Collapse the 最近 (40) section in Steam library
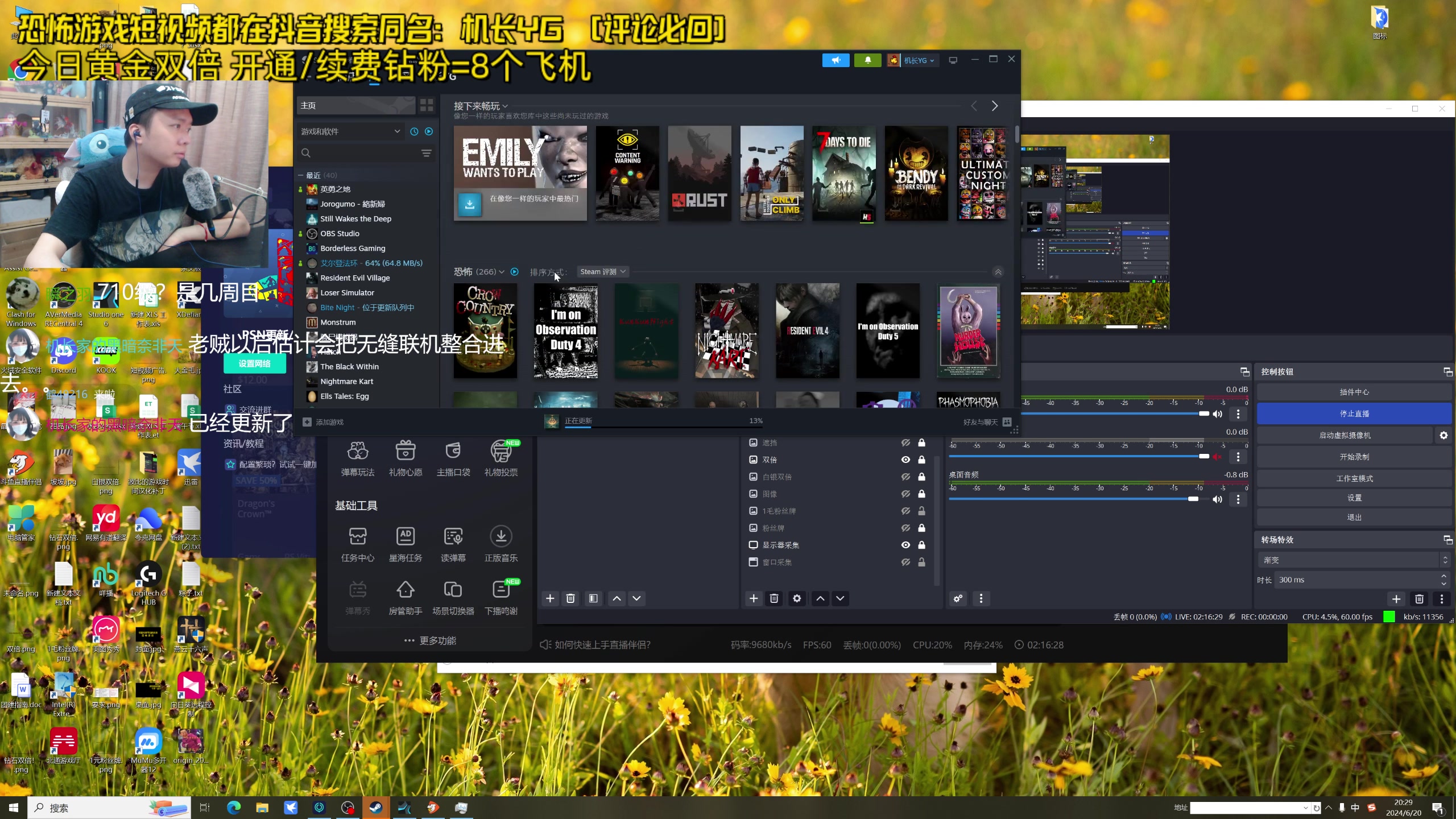Screen dimensions: 1456x819 [301, 175]
